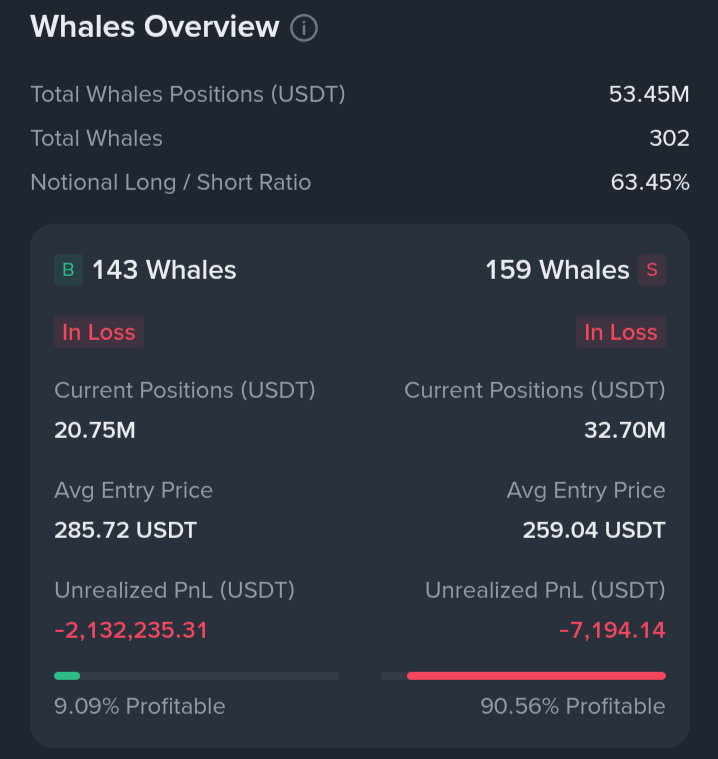
Task: Click the green long profitable progress bar
Action: pyautogui.click(x=197, y=676)
